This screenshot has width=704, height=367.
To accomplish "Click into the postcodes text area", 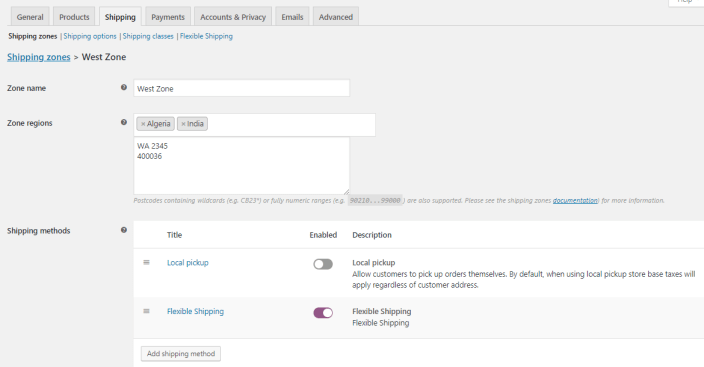I will [242, 166].
